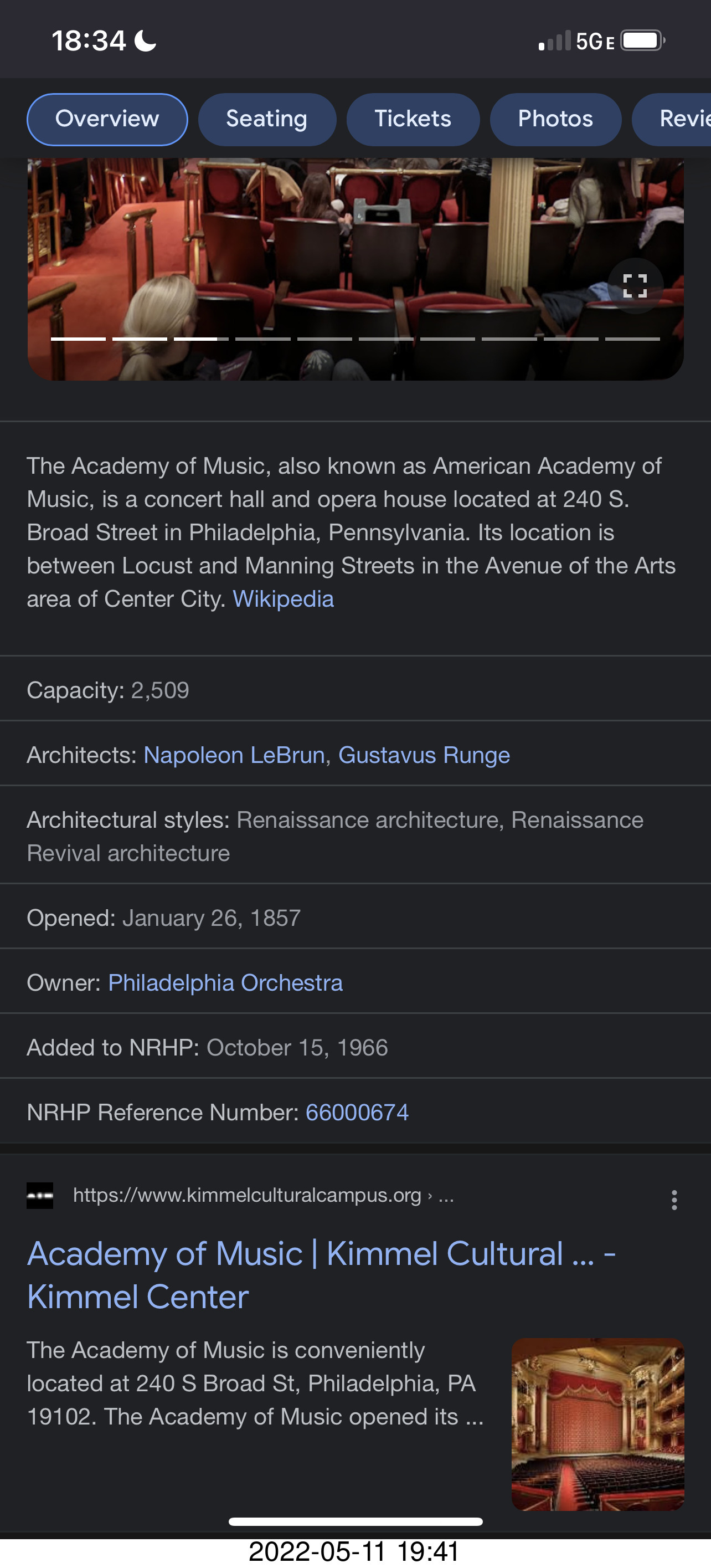View Gustavus Runge architect link
The image size is (711, 1568).
pos(424,755)
